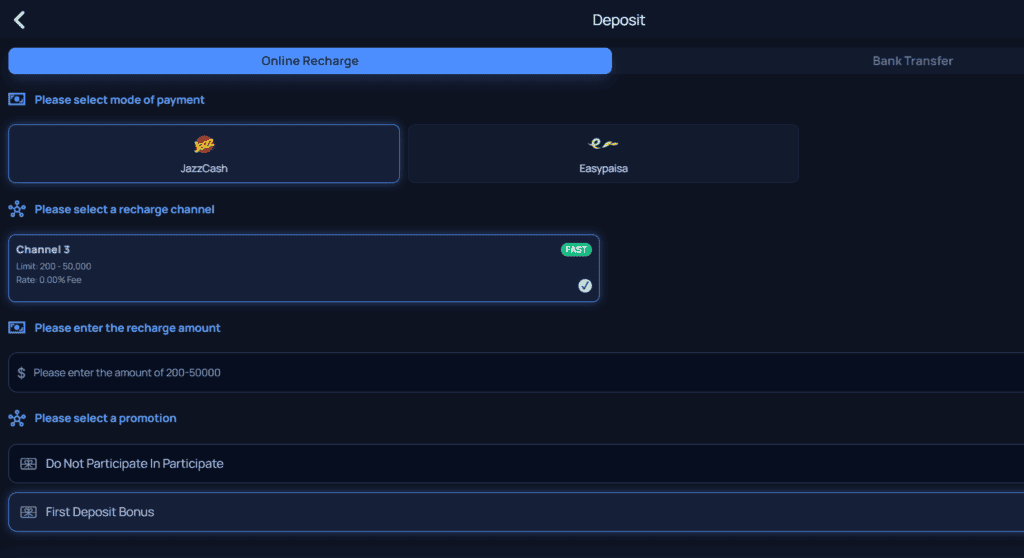Click the 'Please select a promotion' heading
1024x558 pixels.
(x=105, y=418)
